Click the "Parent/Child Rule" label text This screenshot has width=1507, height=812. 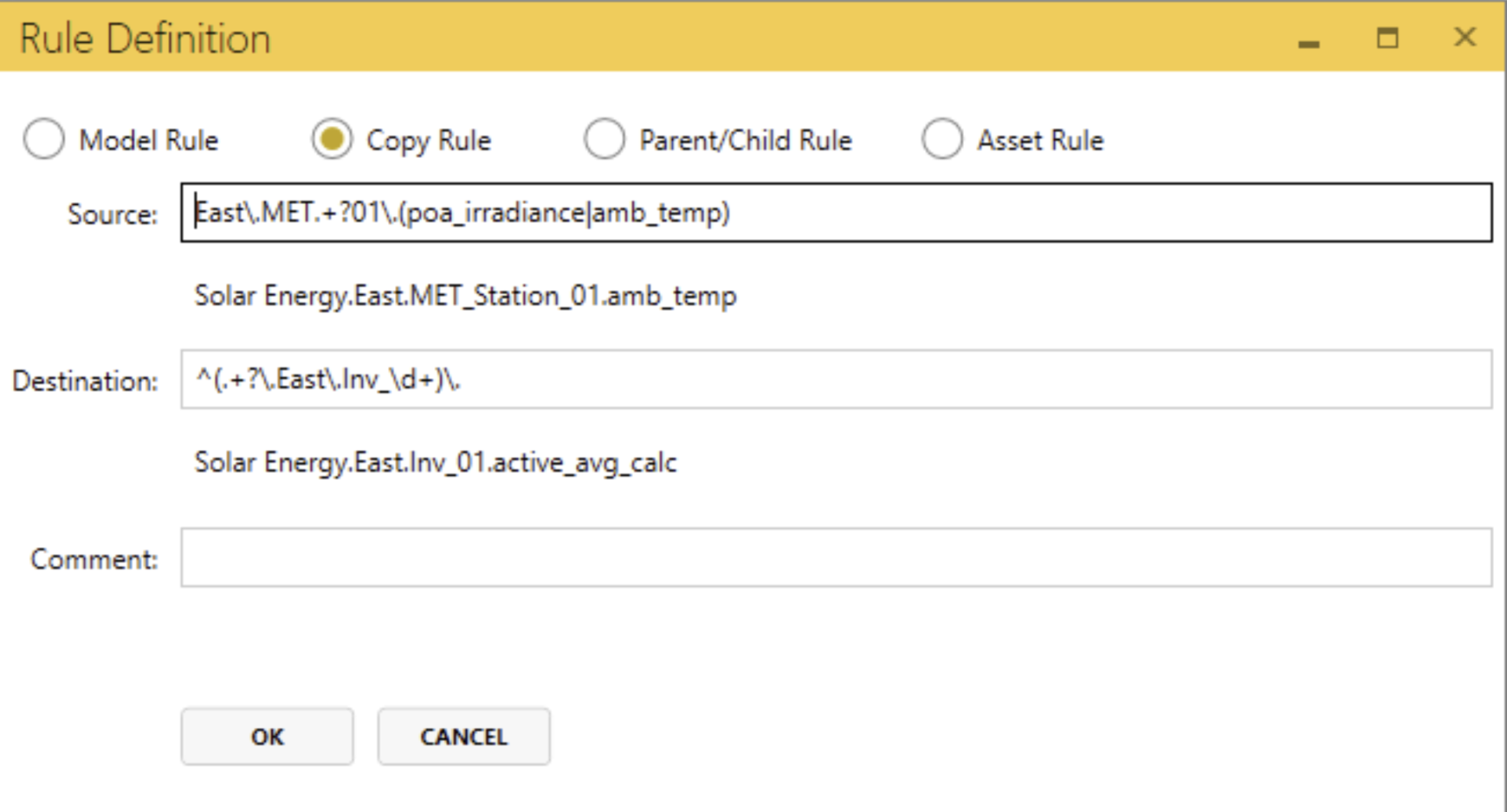pyautogui.click(x=746, y=140)
